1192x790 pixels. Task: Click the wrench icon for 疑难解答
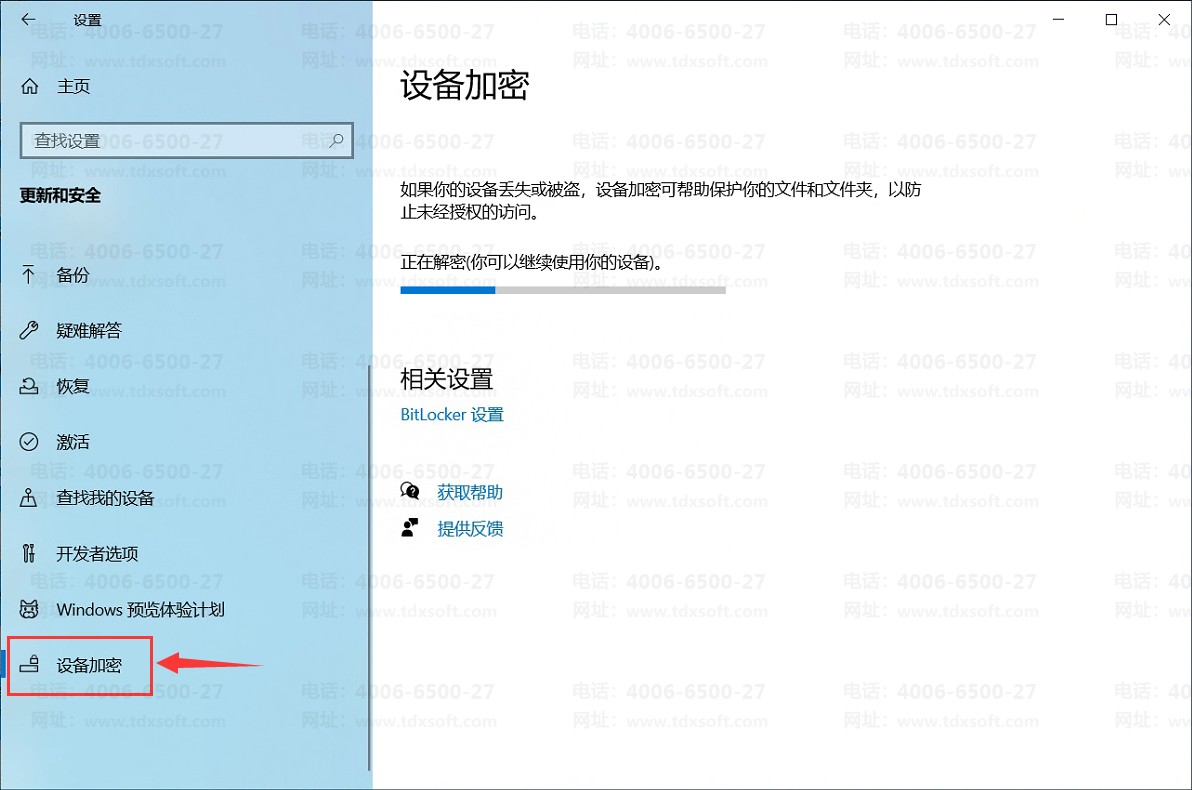coord(29,330)
